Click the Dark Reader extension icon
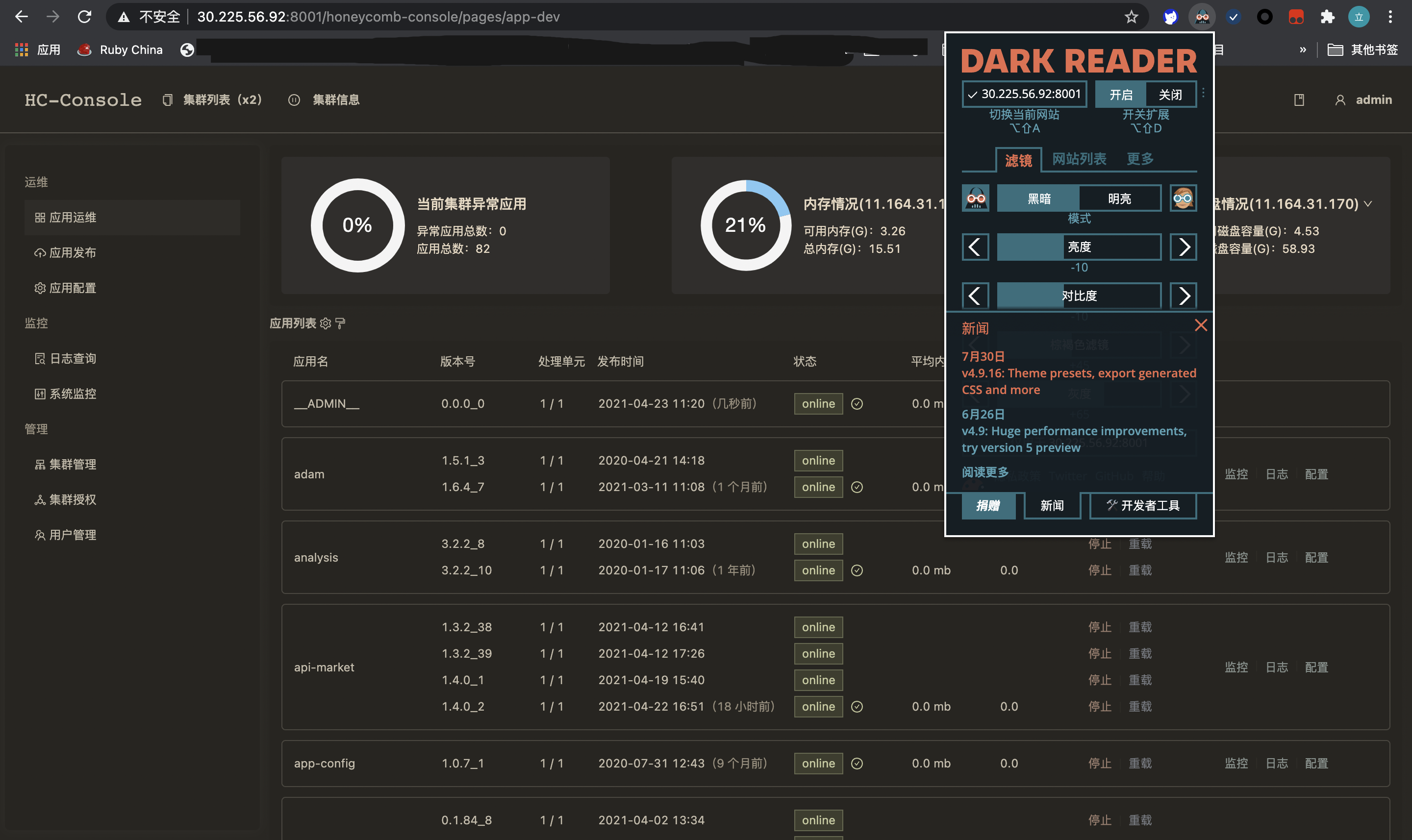 1202,17
